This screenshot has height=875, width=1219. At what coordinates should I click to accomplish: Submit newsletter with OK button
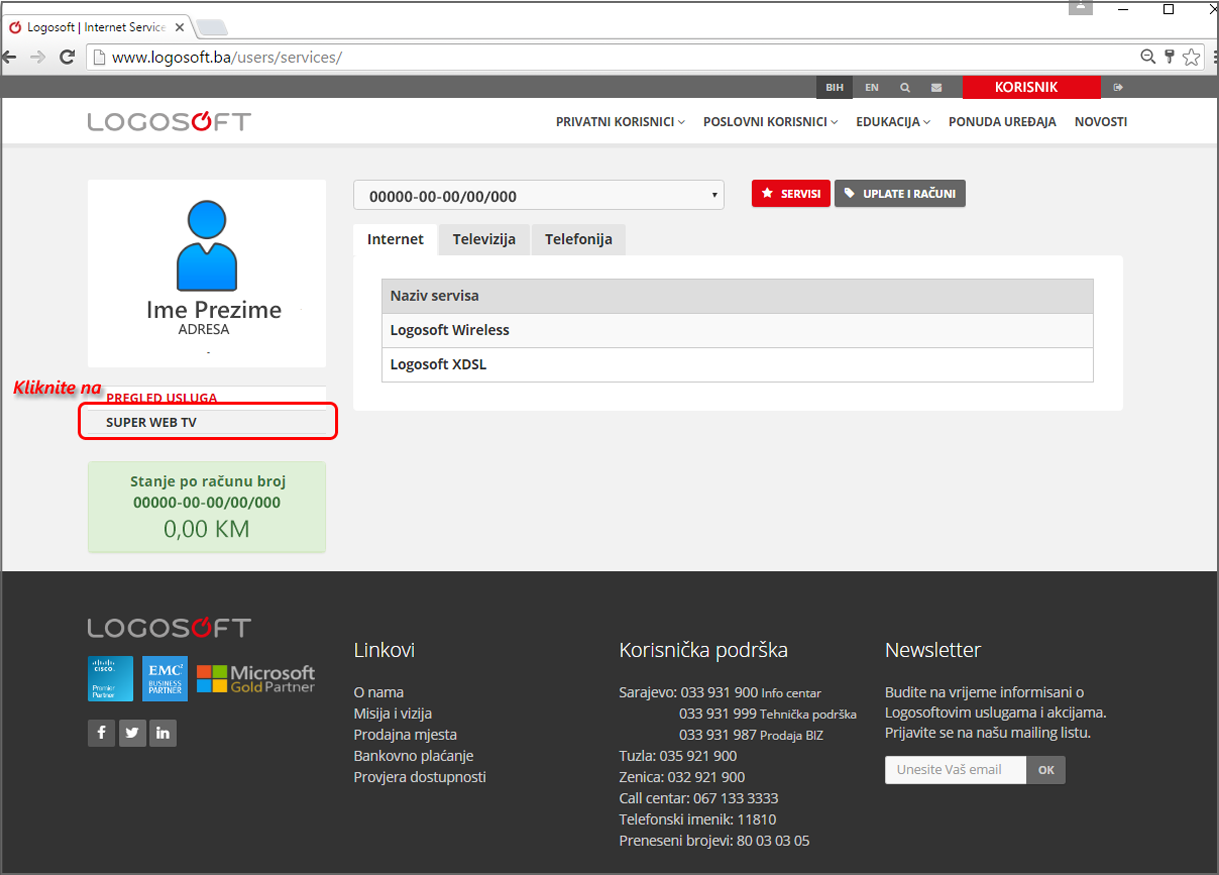[x=1046, y=770]
